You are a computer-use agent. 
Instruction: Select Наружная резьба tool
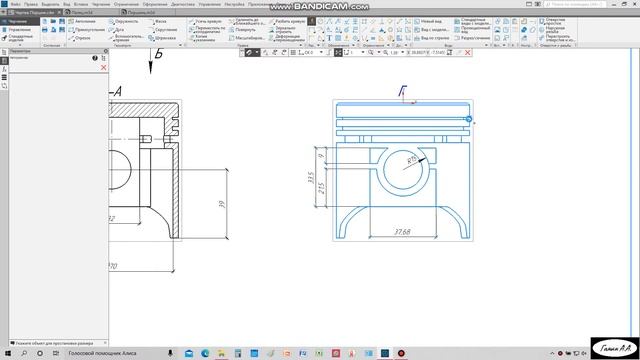click(551, 30)
